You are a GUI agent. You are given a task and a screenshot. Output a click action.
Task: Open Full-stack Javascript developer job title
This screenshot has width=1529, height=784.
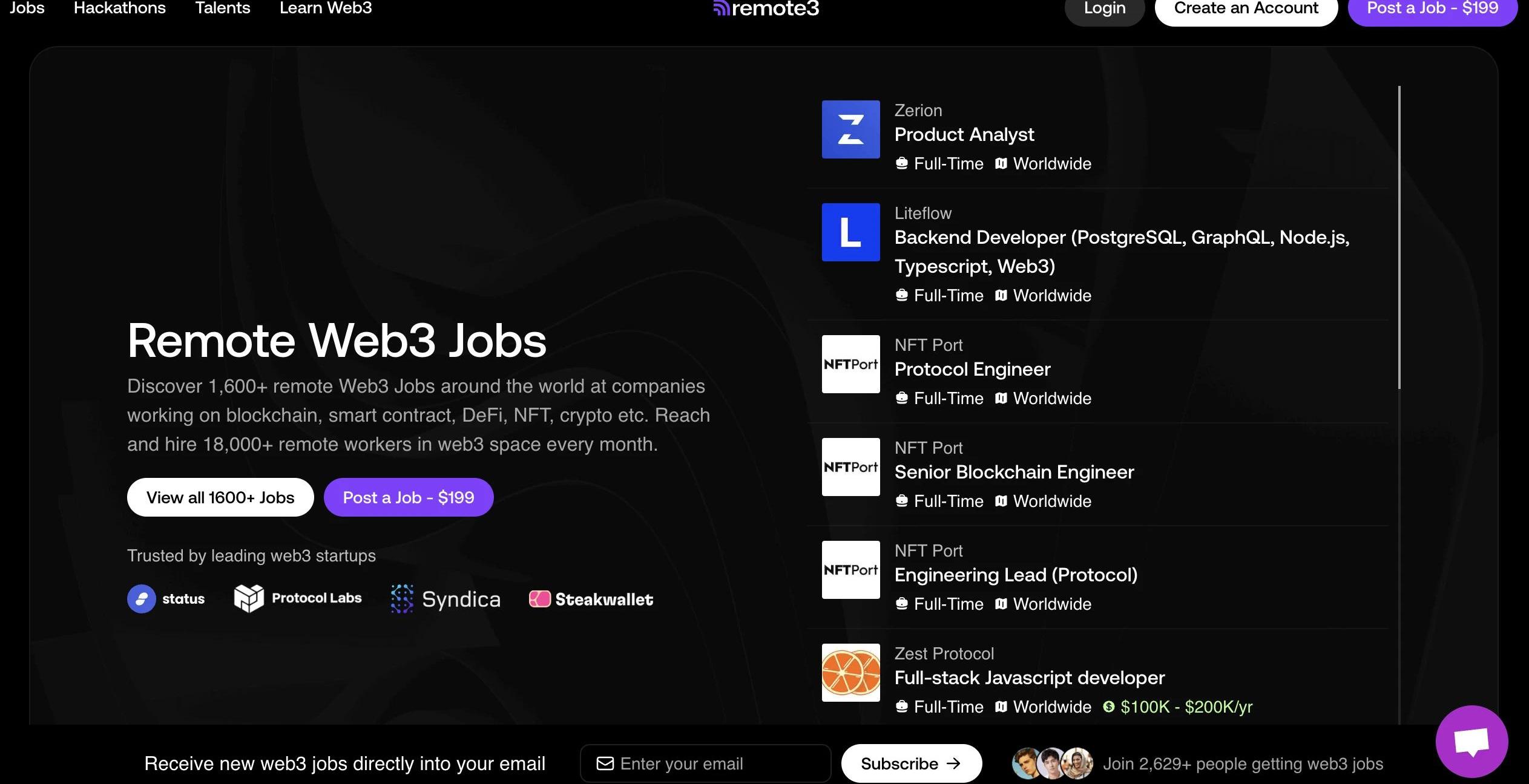1030,678
